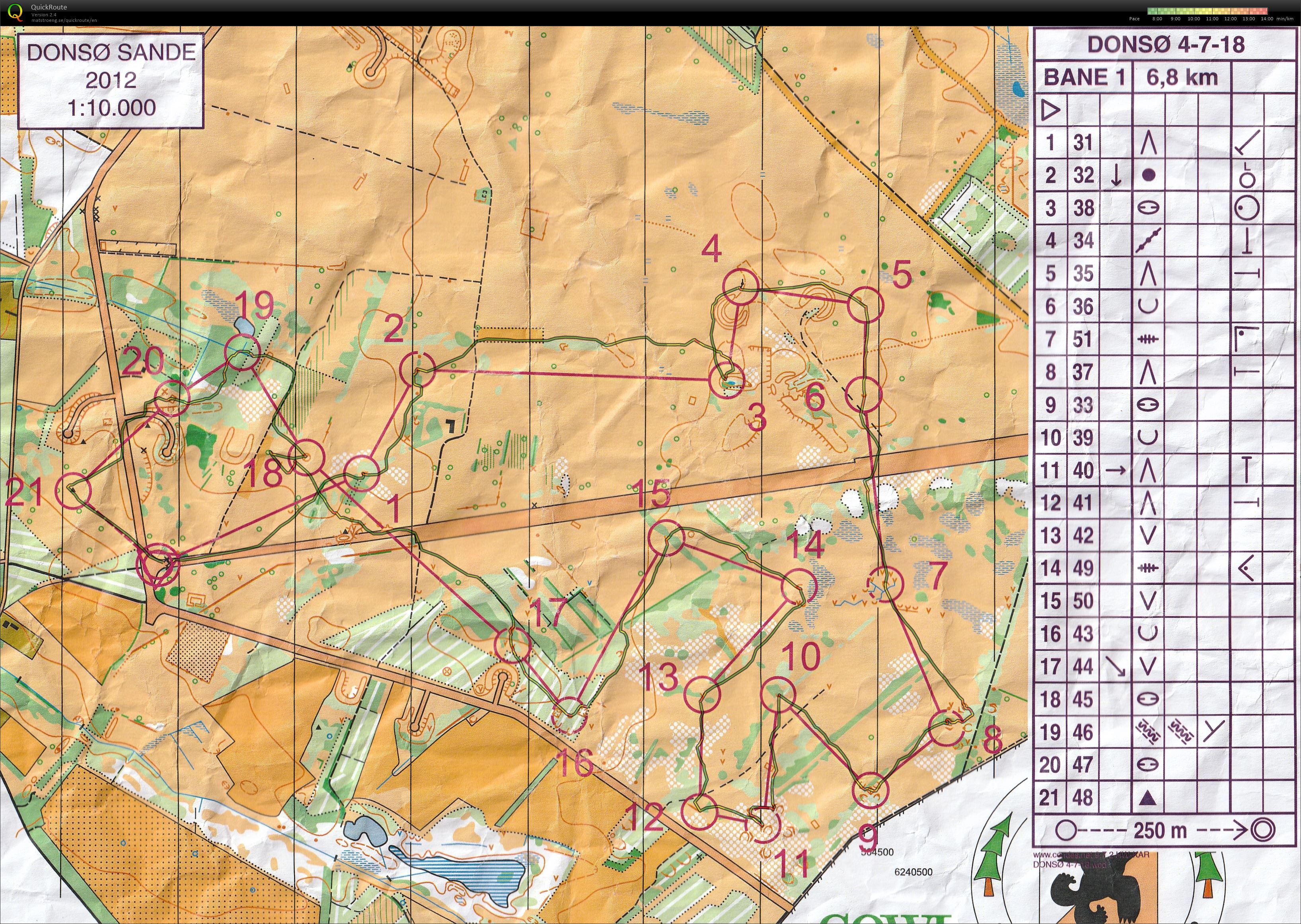
Task: Click the "12:00" pace value
Action: pyautogui.click(x=1231, y=19)
